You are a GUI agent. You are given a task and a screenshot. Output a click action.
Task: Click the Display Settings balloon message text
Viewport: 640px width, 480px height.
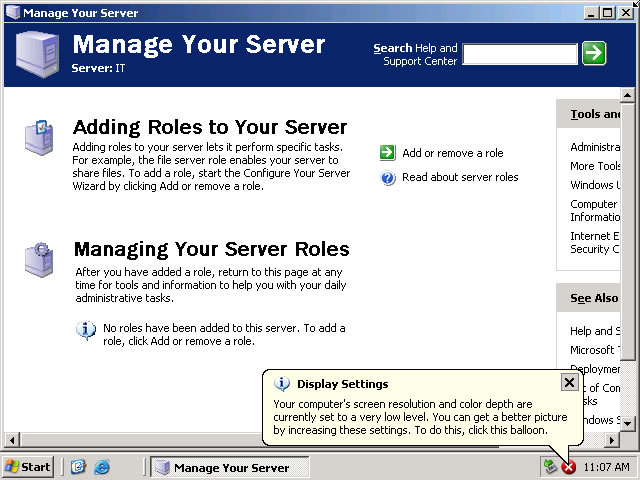(x=420, y=417)
